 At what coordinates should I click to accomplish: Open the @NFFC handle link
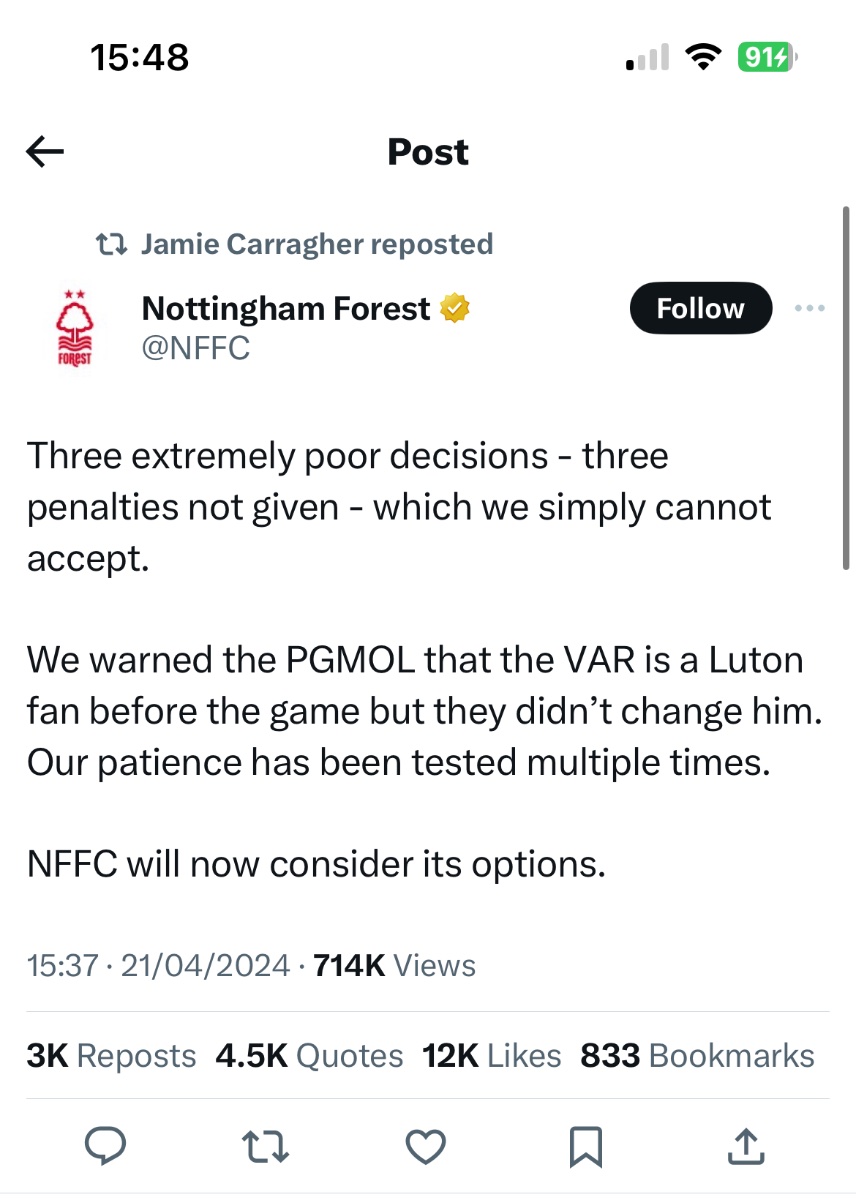[x=196, y=348]
